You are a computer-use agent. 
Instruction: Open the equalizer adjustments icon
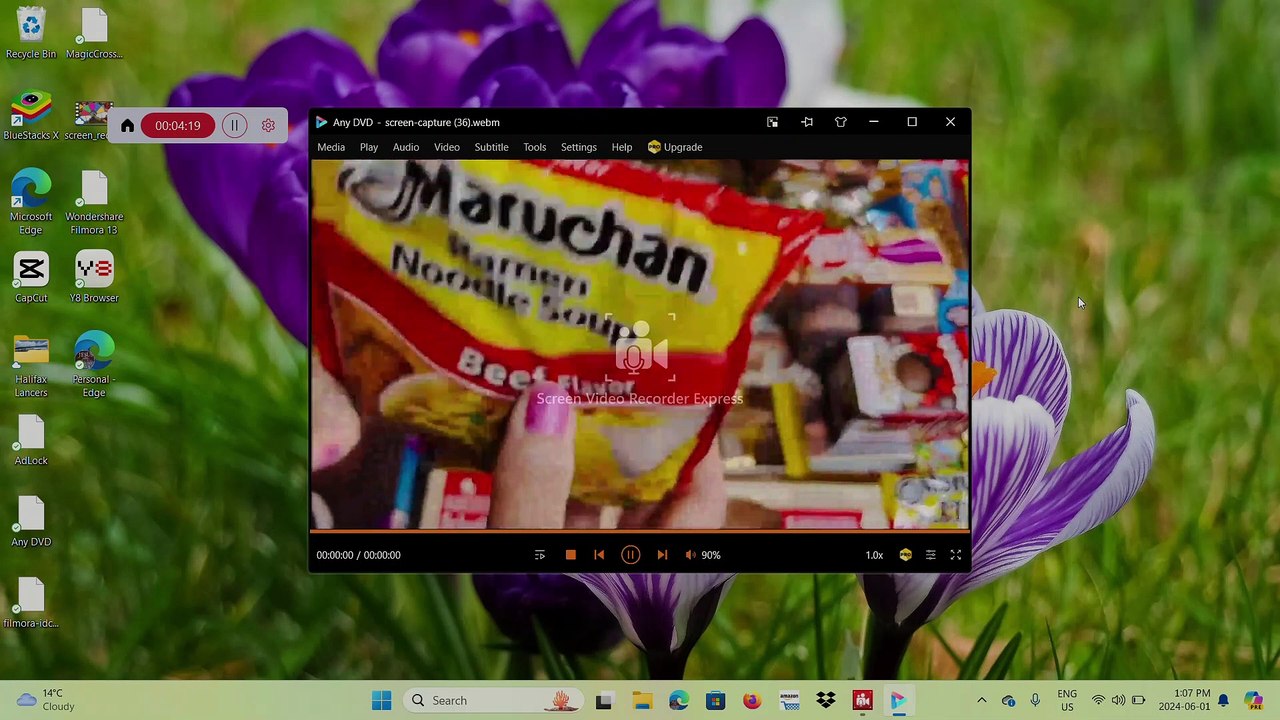pos(931,555)
